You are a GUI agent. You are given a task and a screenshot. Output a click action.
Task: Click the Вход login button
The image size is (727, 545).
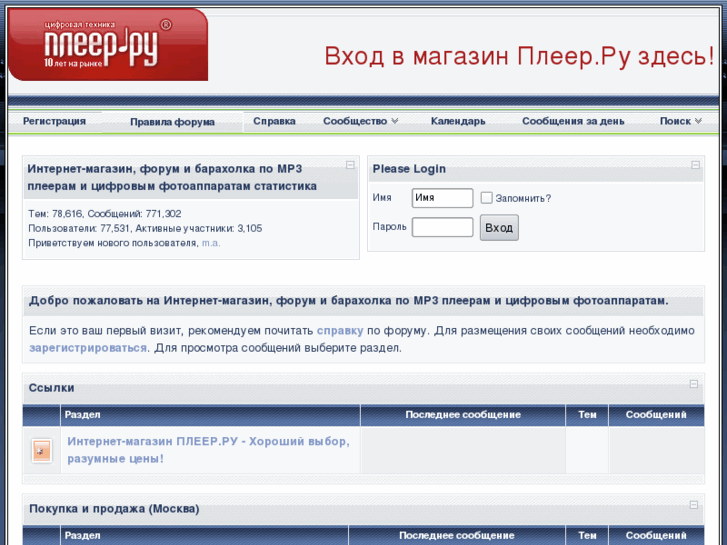click(499, 228)
